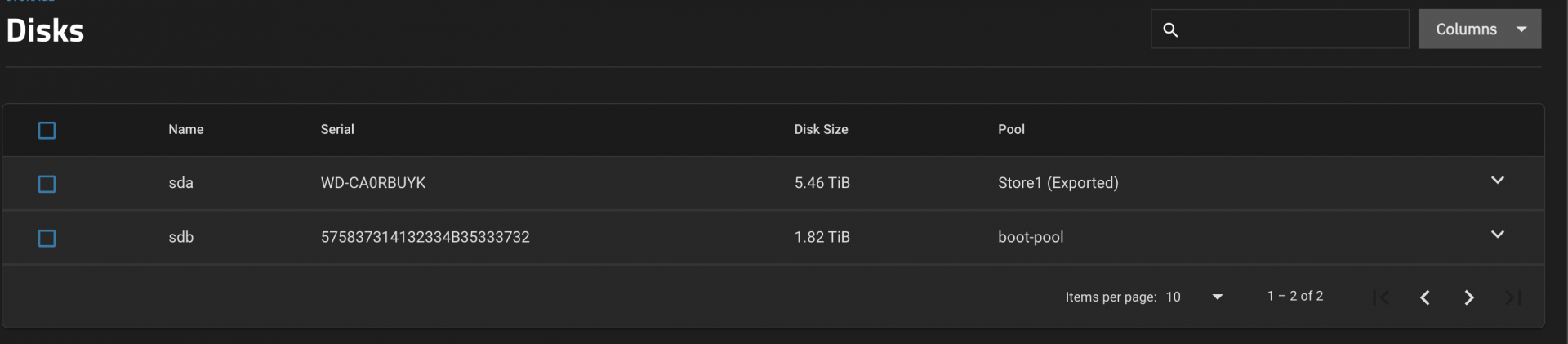Go to the previous page arrow
The image size is (1568, 344).
pos(1425,297)
